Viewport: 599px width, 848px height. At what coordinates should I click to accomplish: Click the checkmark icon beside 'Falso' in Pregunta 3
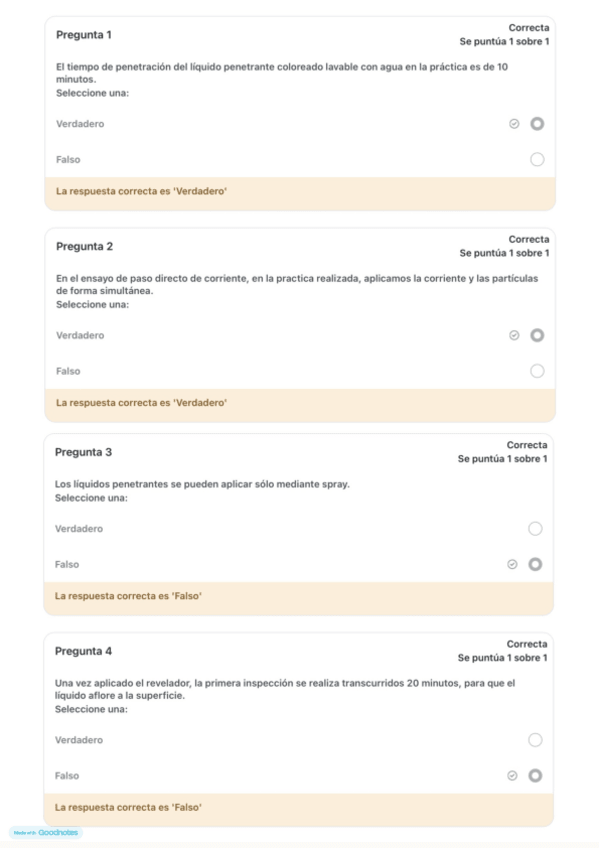point(510,564)
